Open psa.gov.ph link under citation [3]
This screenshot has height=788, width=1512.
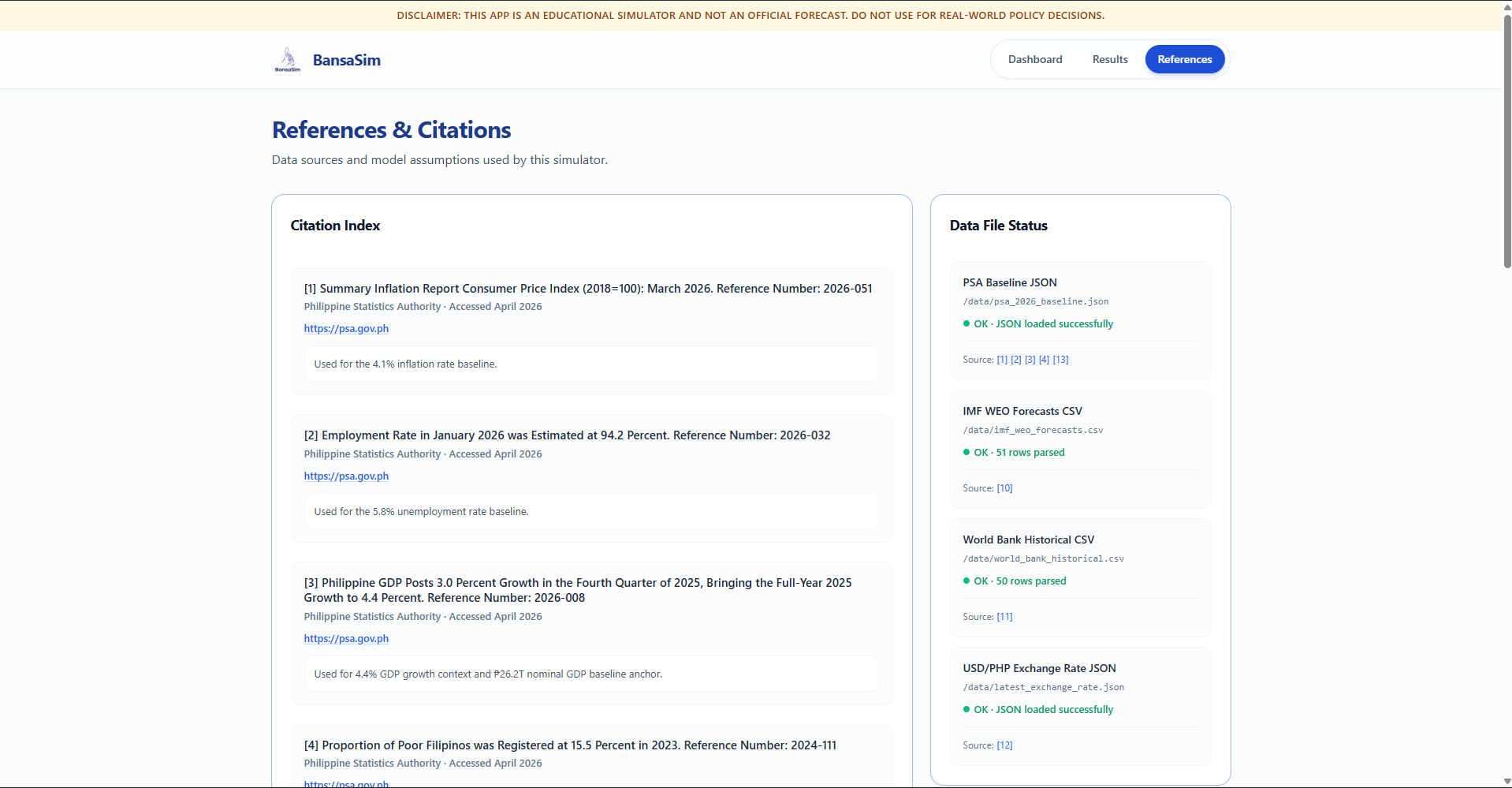346,638
